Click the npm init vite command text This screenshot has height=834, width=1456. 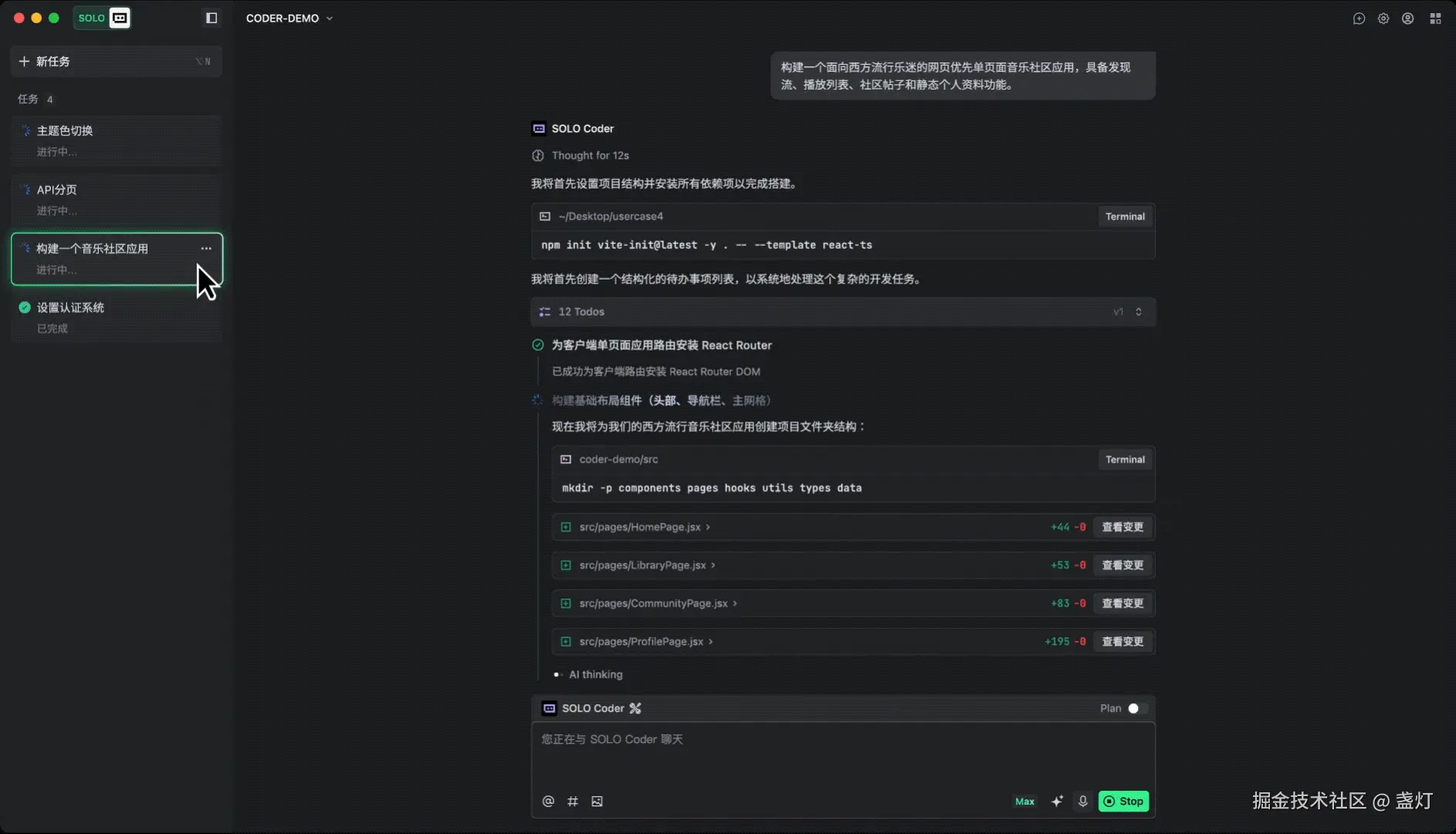(x=706, y=246)
